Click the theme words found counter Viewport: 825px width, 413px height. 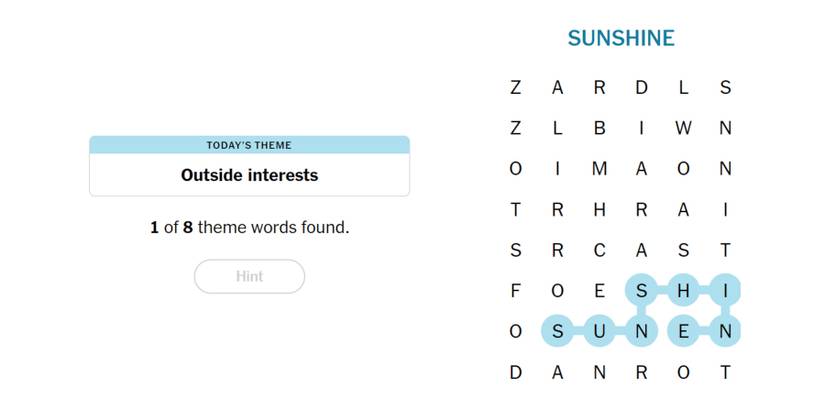click(249, 228)
